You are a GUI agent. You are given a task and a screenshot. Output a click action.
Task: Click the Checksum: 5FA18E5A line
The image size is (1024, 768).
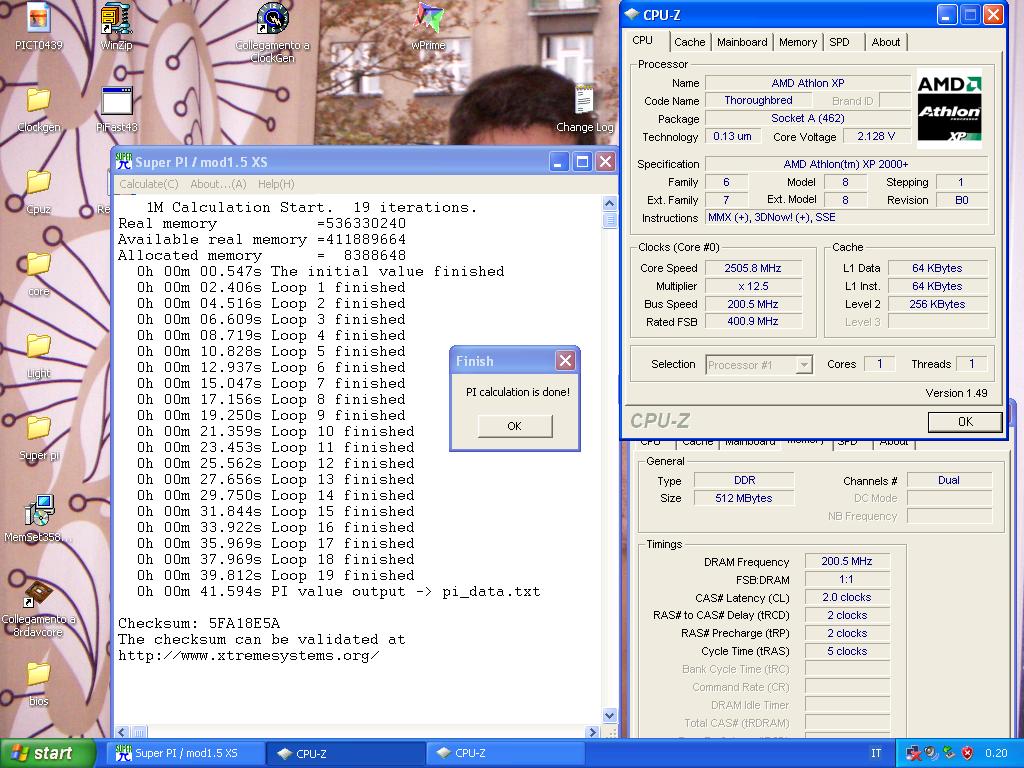pyautogui.click(x=199, y=623)
